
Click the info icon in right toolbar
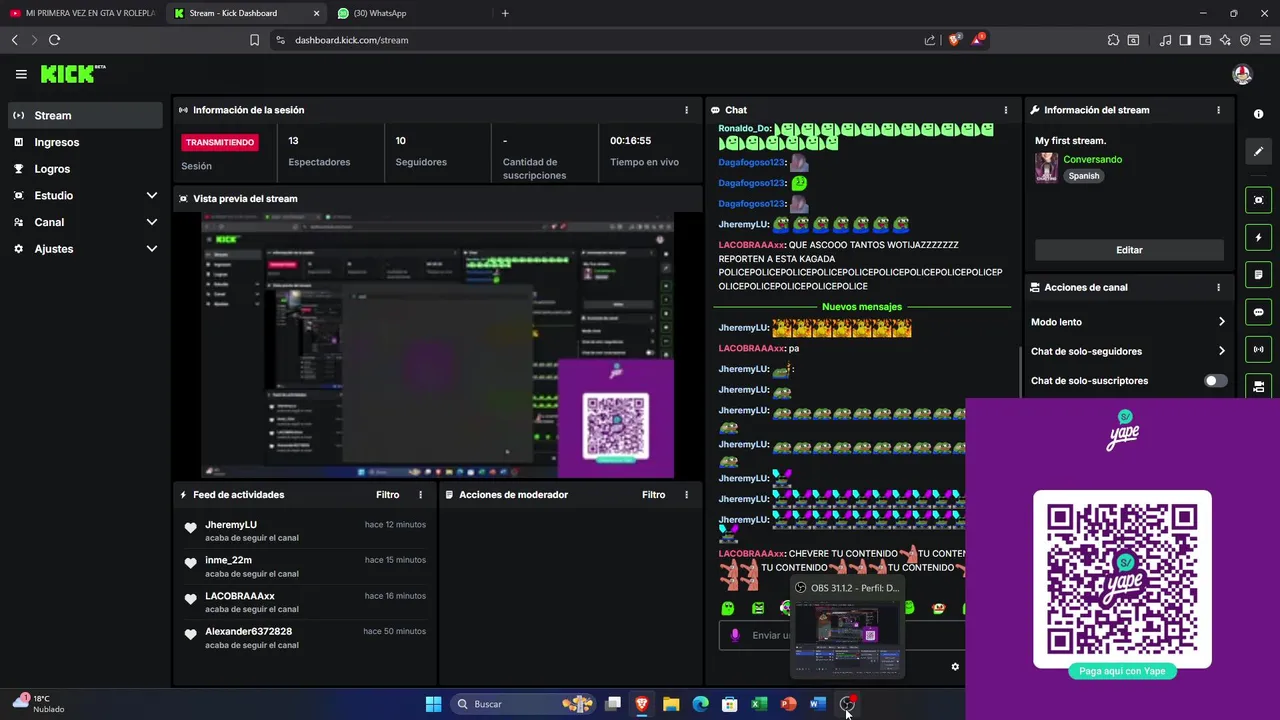(1258, 114)
